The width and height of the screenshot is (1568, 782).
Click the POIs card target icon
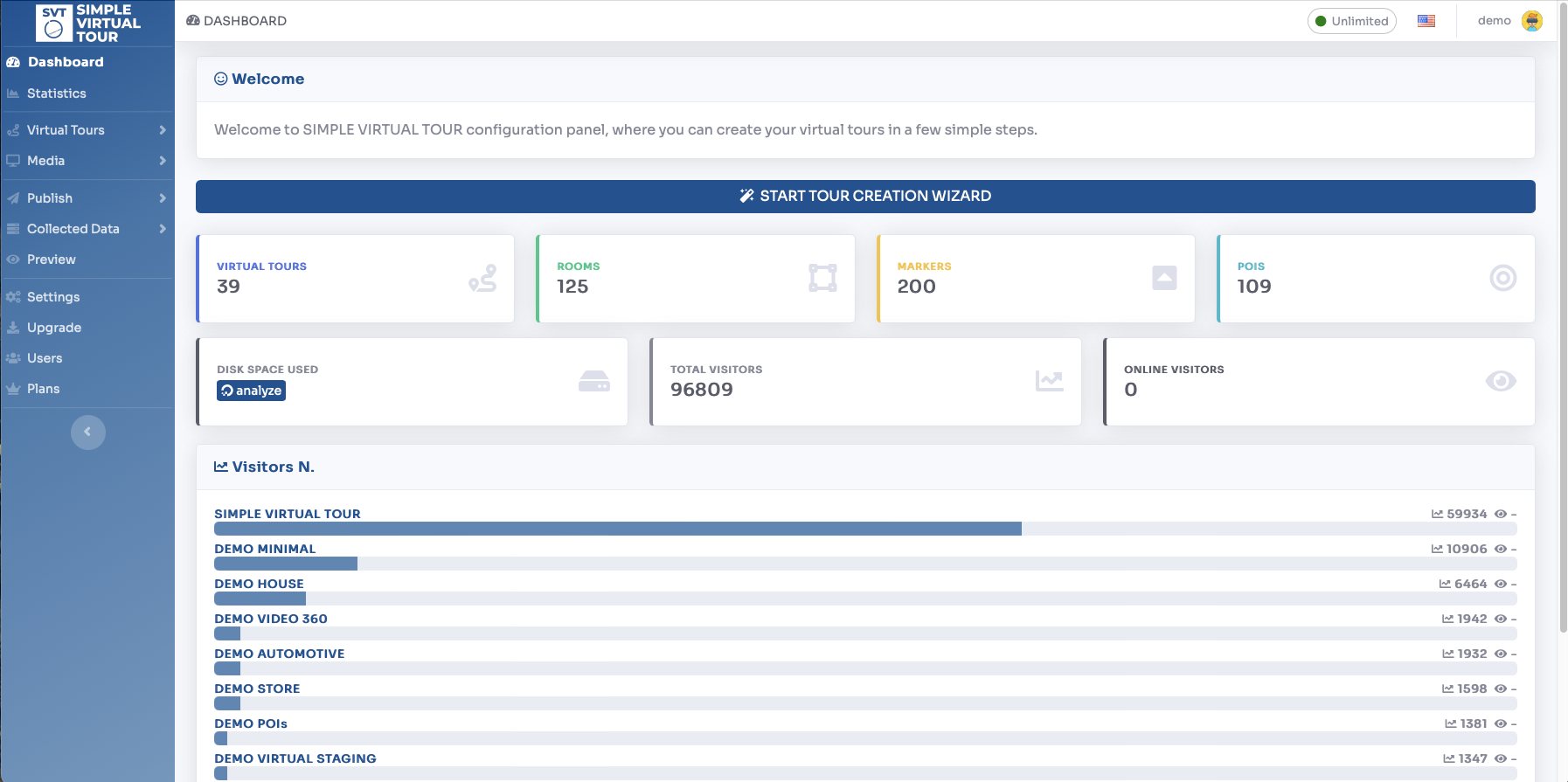click(x=1502, y=279)
